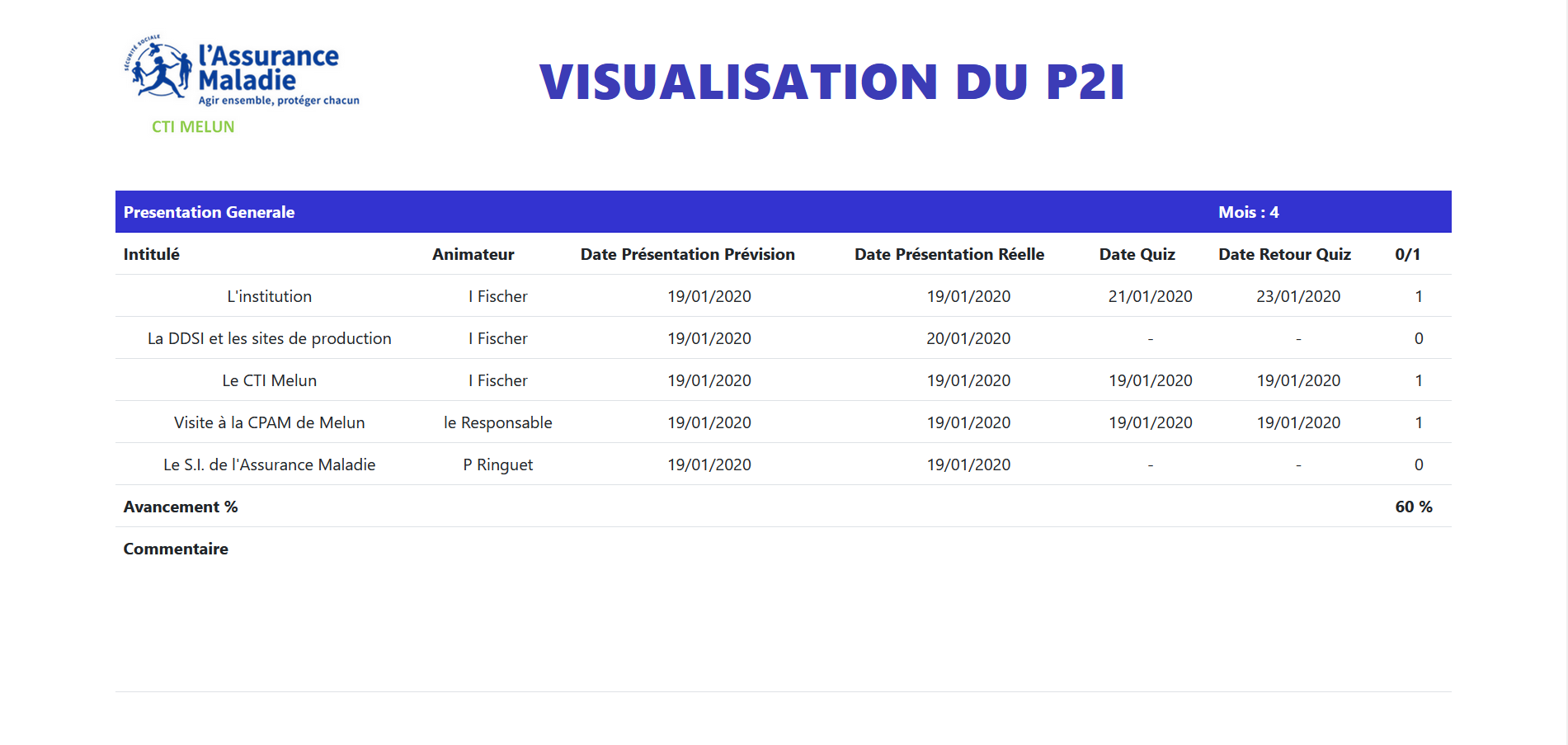
Task: Click the Presentation Generale header
Action: point(209,212)
